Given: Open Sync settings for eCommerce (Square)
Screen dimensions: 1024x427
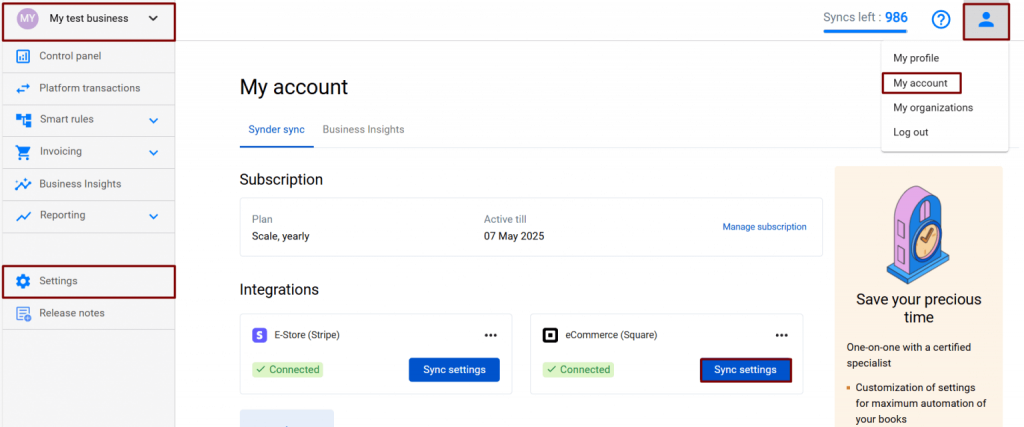Looking at the screenshot, I should pos(745,370).
